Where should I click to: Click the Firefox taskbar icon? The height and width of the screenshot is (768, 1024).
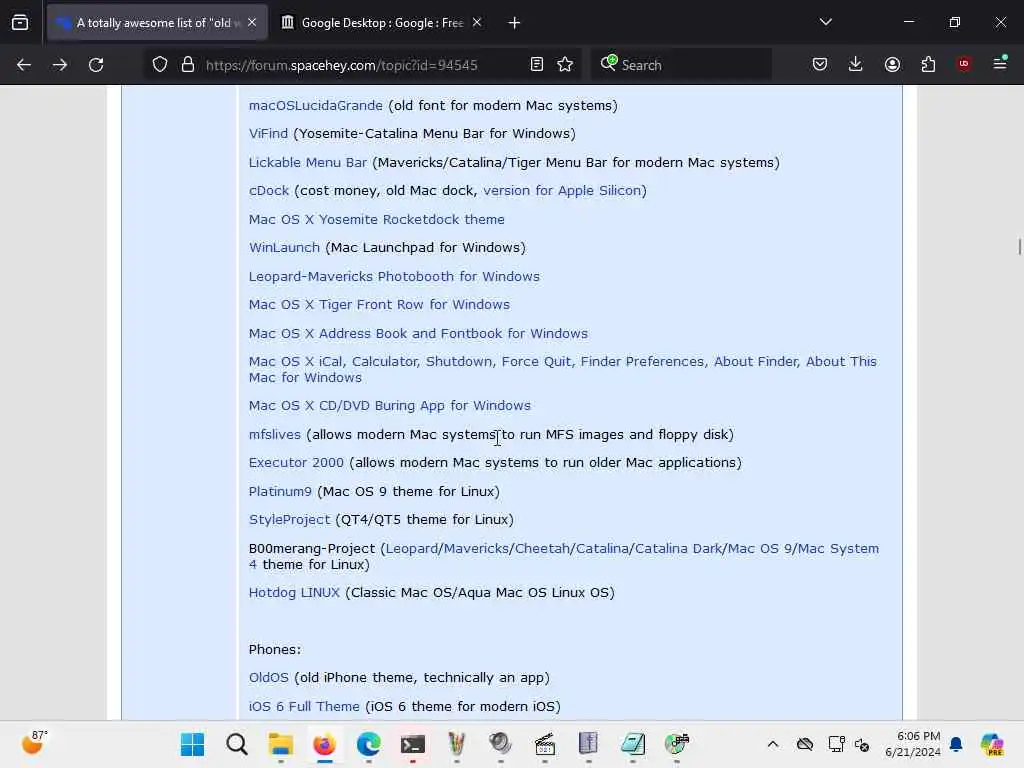coord(325,744)
